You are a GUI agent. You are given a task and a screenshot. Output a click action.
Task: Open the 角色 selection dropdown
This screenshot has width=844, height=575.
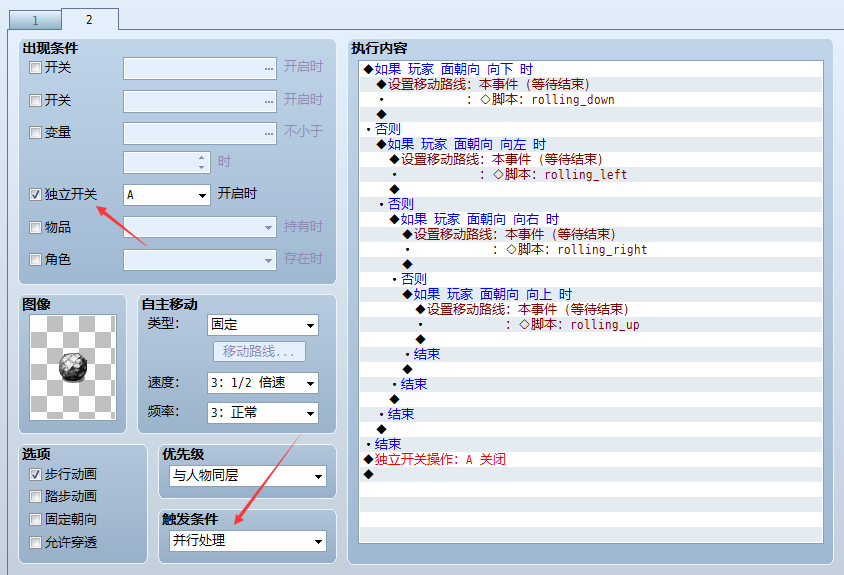[200, 260]
